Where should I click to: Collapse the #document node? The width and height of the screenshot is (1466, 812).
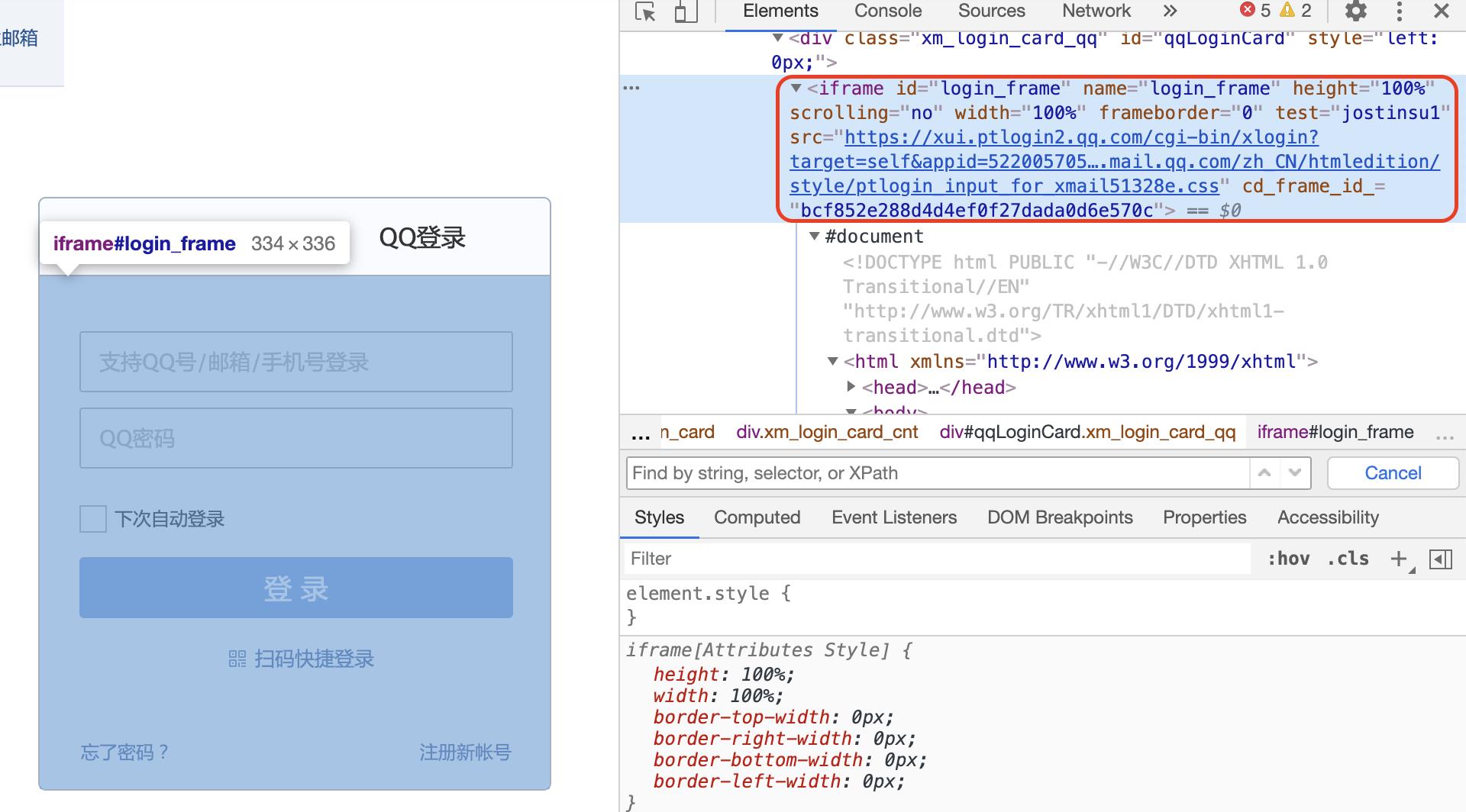pos(815,237)
